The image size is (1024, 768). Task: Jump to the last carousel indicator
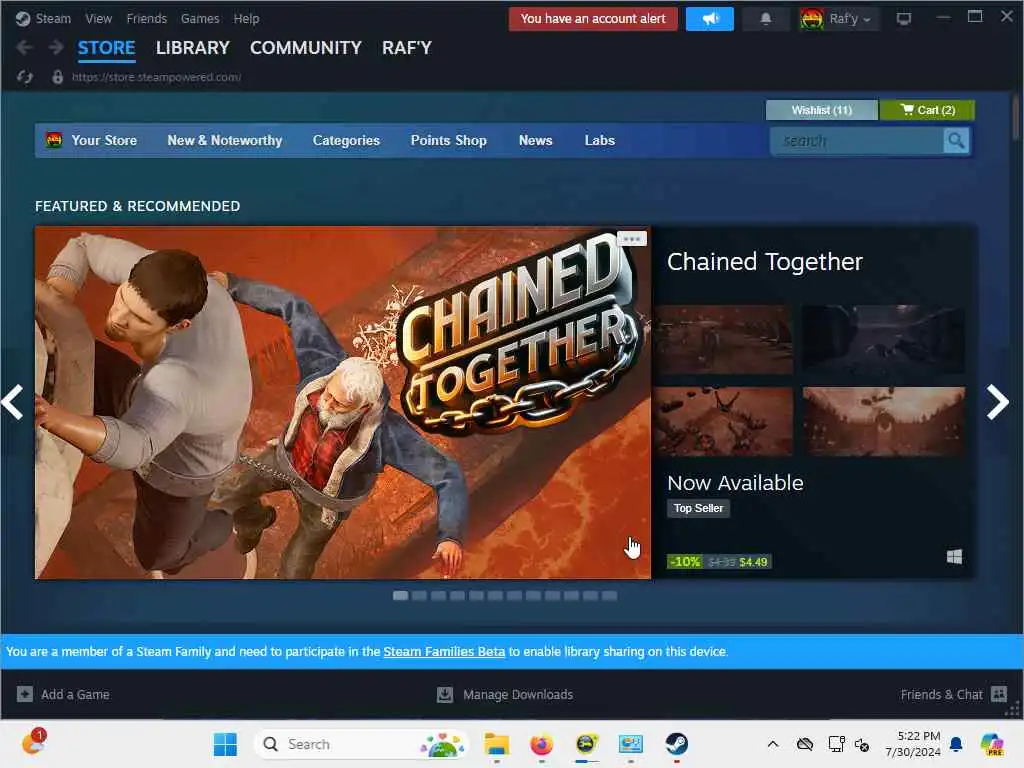tap(609, 596)
